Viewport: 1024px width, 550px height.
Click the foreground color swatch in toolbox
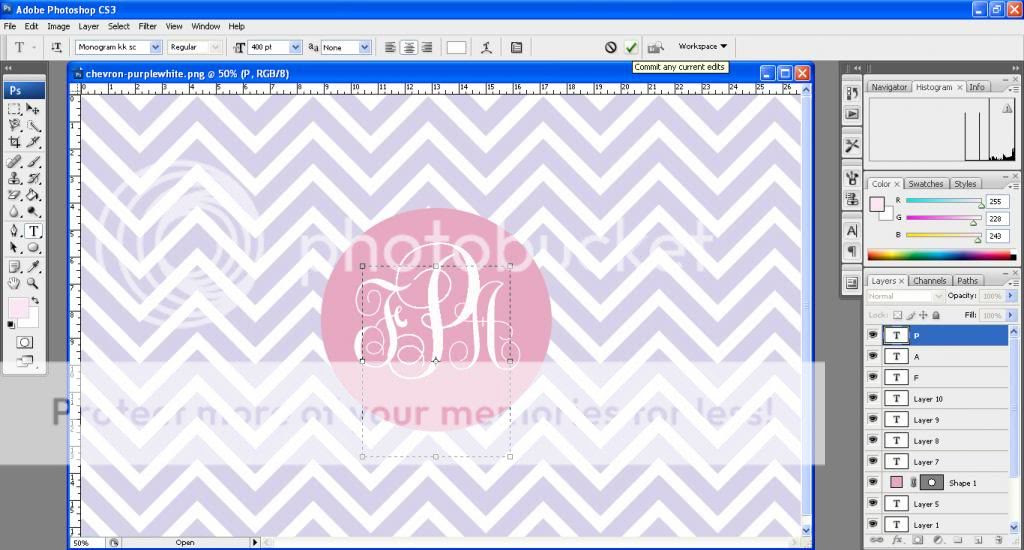click(18, 308)
